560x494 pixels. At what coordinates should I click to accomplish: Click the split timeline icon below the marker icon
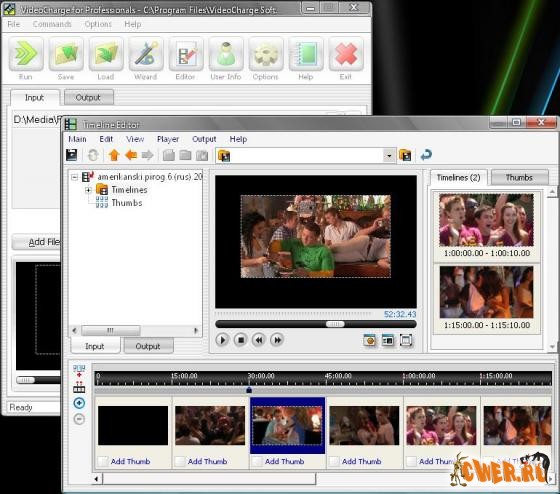[x=79, y=387]
